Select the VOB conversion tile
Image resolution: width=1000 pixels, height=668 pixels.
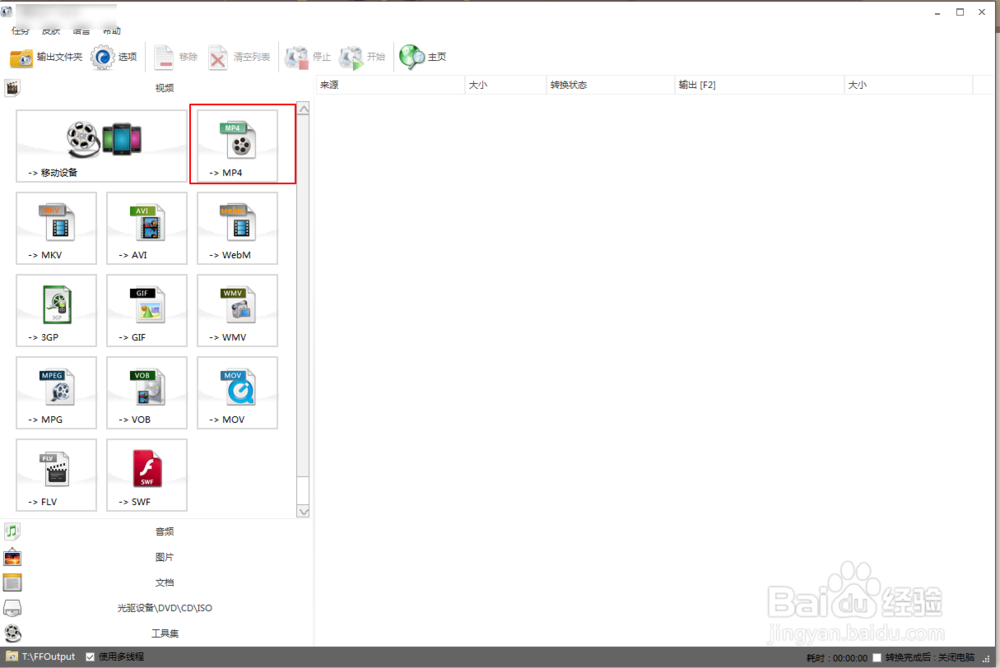click(x=147, y=393)
